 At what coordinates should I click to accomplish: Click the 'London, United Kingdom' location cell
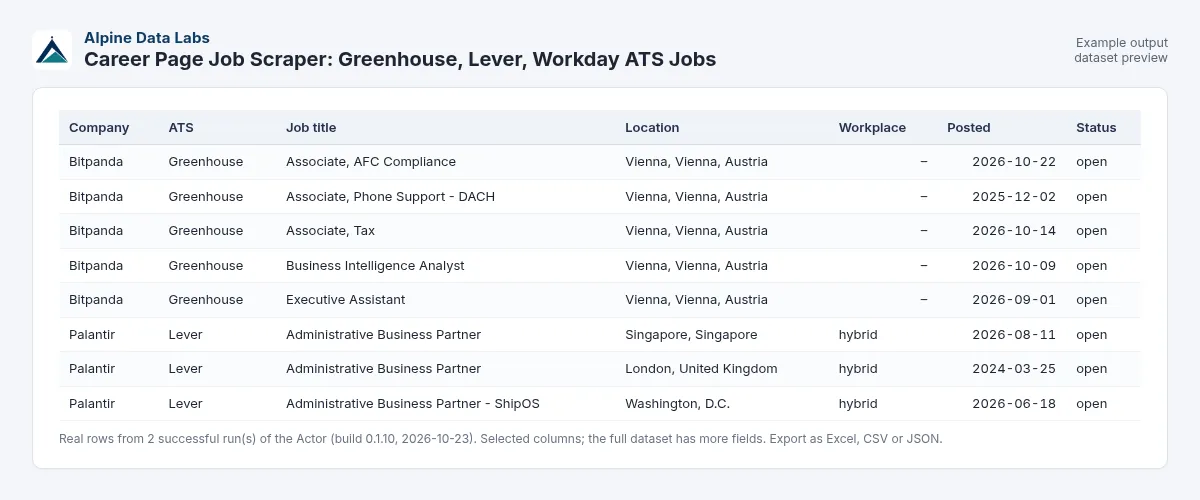701,369
